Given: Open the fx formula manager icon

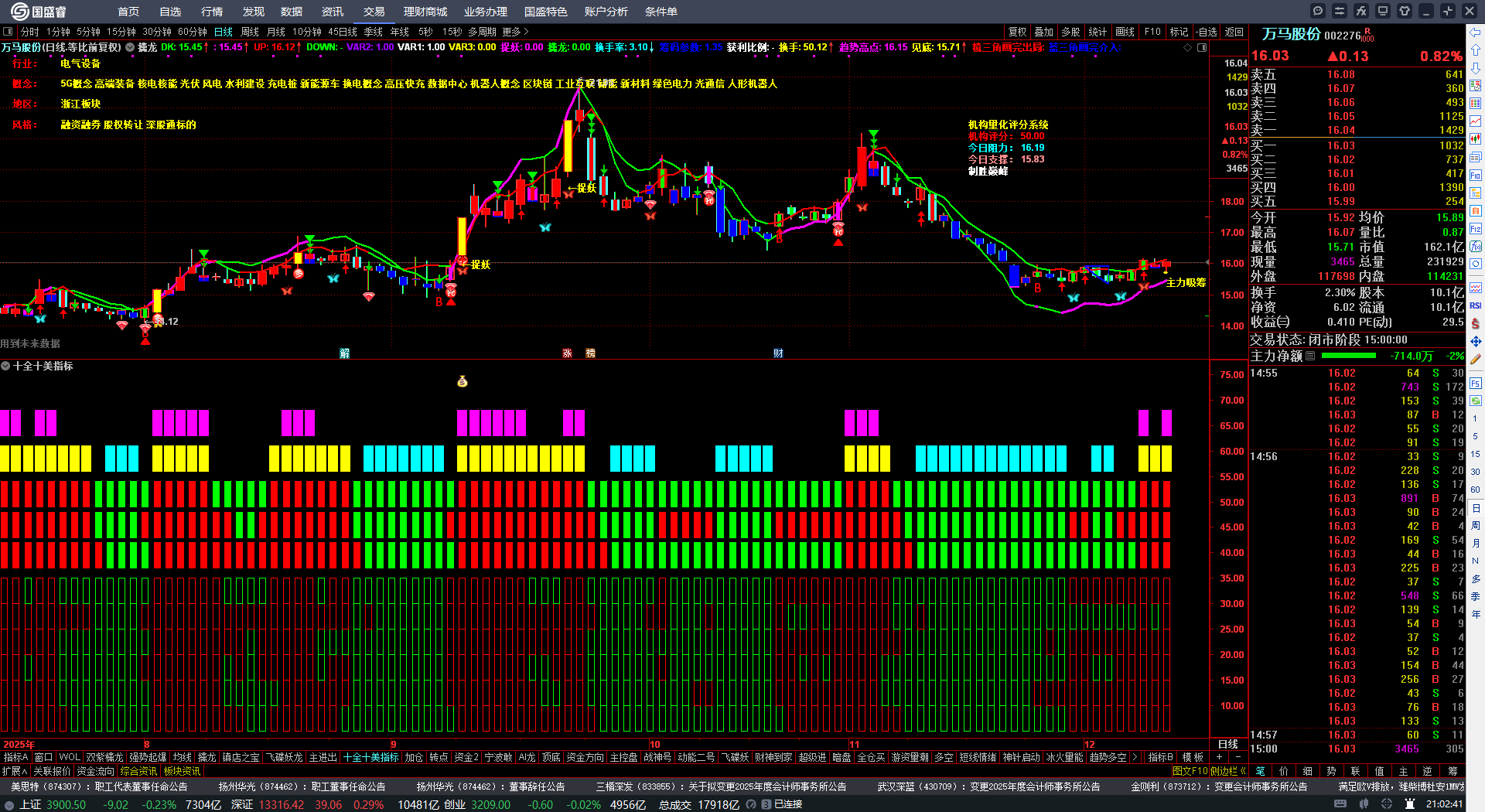Looking at the screenshot, I should 1361,11.
